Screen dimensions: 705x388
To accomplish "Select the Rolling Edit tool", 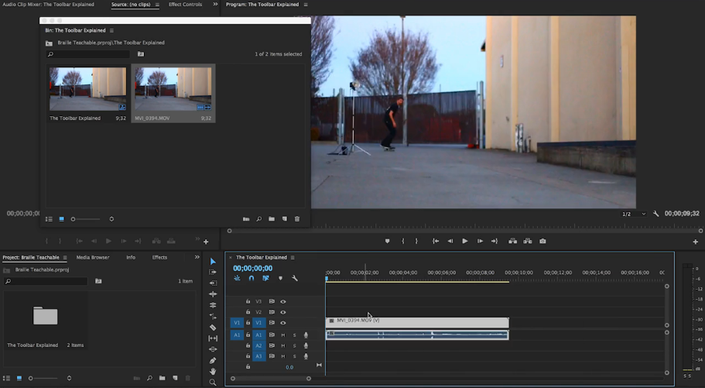I will pyautogui.click(x=213, y=305).
